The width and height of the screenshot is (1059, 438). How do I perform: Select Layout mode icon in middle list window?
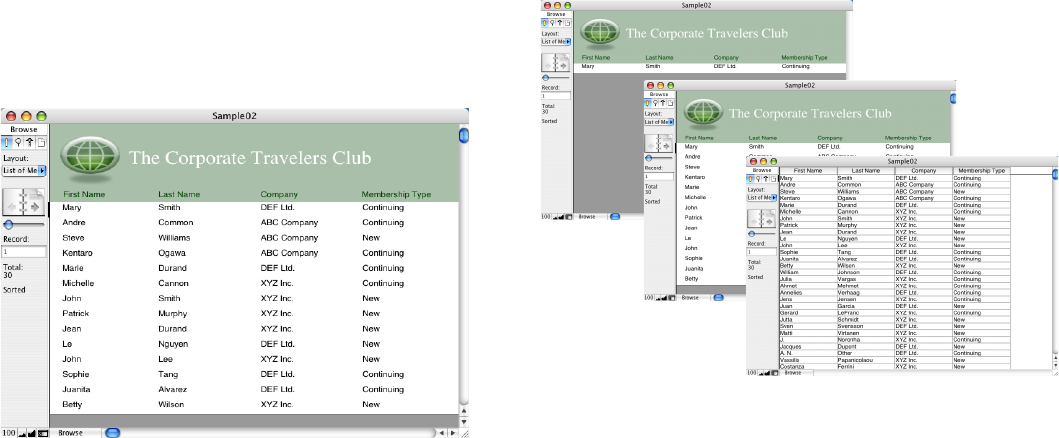tap(663, 103)
